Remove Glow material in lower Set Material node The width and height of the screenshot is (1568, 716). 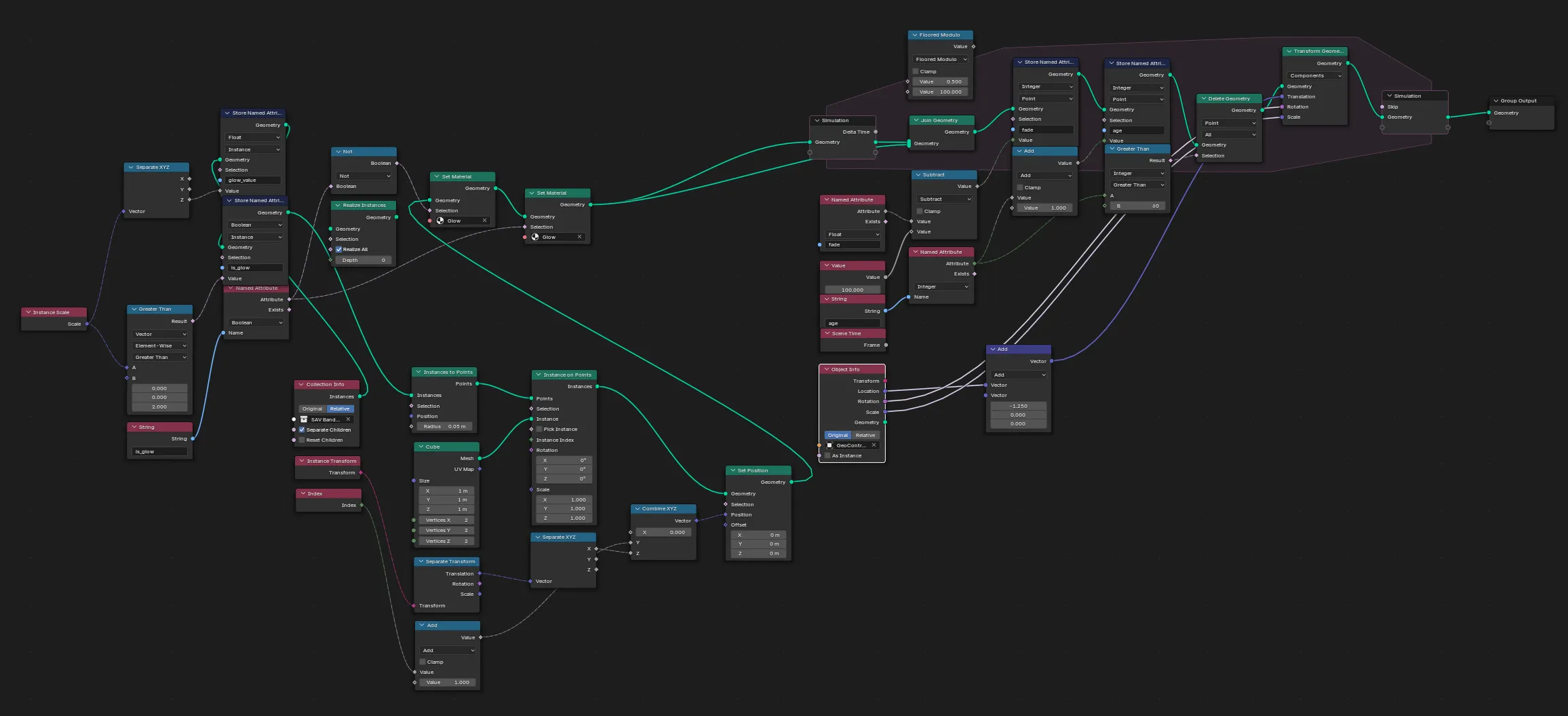tap(579, 237)
